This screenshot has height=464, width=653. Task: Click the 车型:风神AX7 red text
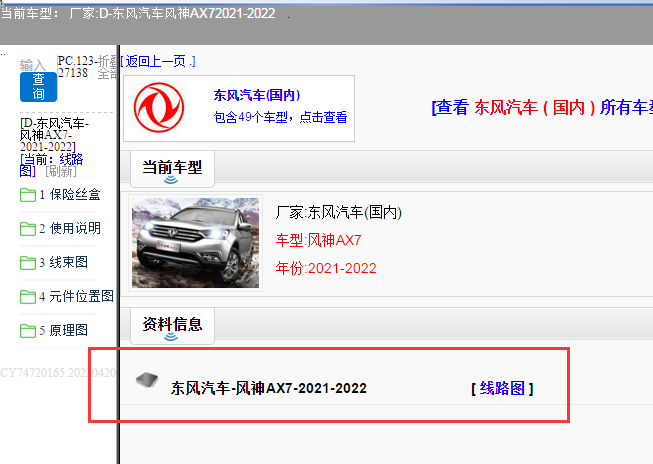pyautogui.click(x=319, y=240)
